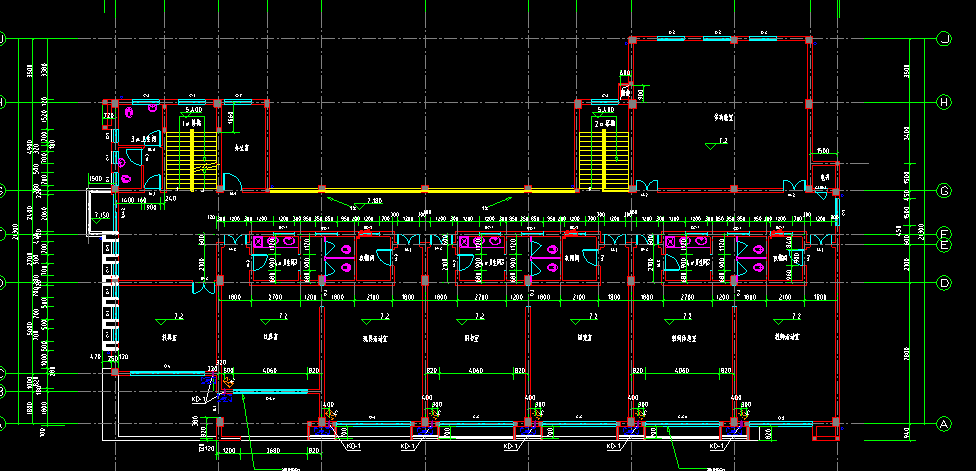This screenshot has width=976, height=471.
Task: Select the fully visible axis bubble J
Action: [x=944, y=39]
